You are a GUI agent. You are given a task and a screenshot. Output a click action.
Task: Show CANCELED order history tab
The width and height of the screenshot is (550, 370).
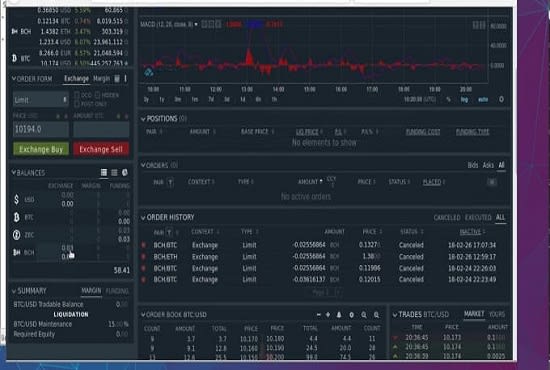click(447, 218)
